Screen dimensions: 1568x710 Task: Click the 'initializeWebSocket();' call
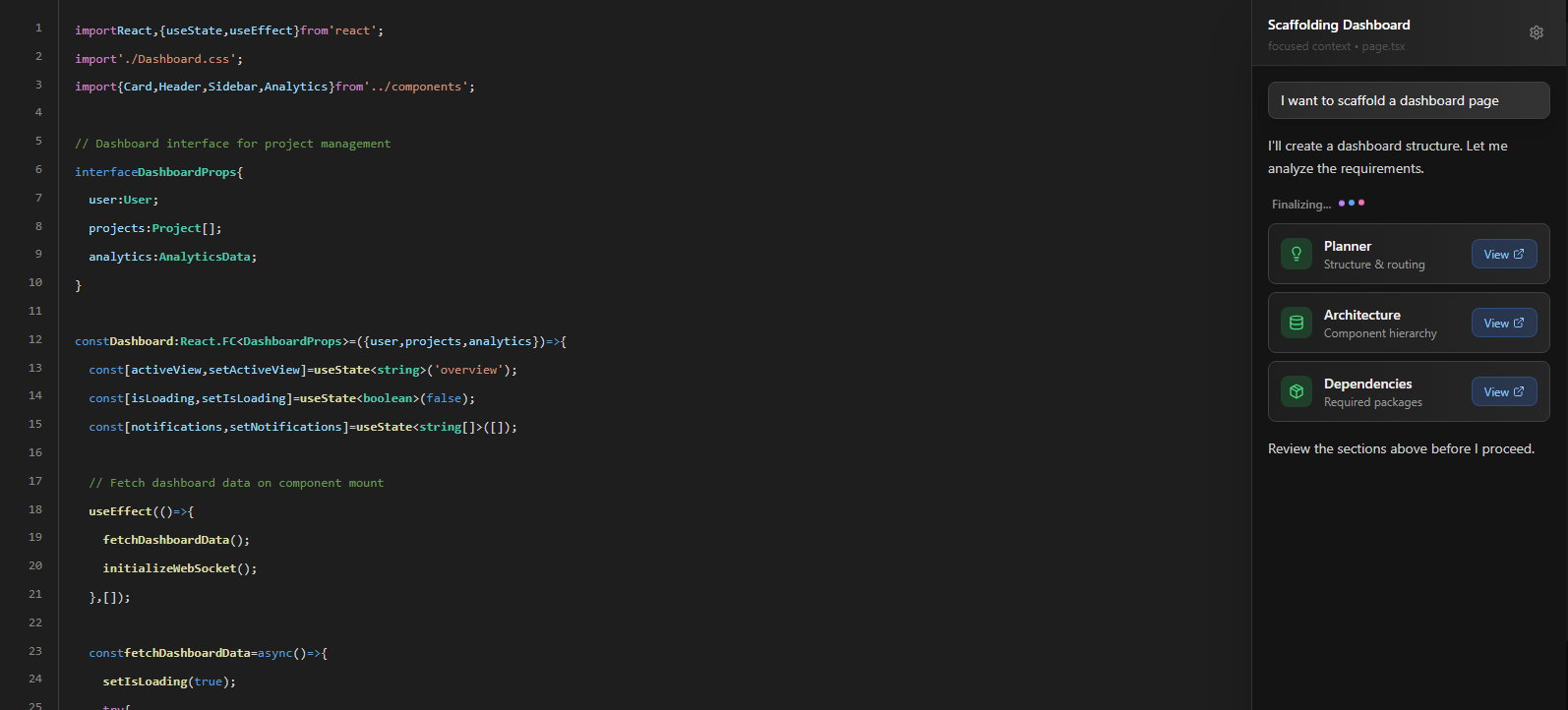(x=180, y=568)
